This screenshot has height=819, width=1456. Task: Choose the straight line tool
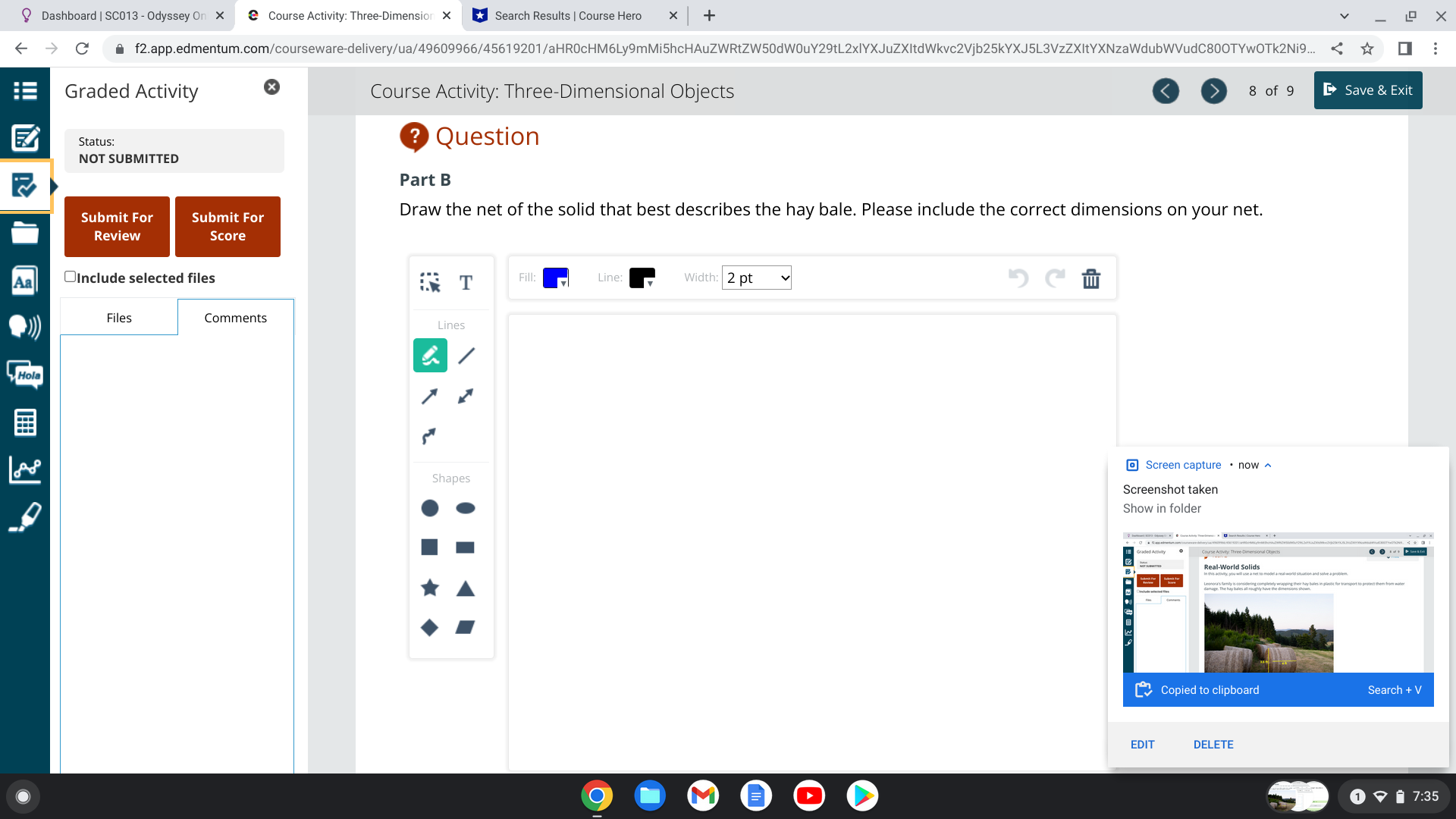(466, 355)
